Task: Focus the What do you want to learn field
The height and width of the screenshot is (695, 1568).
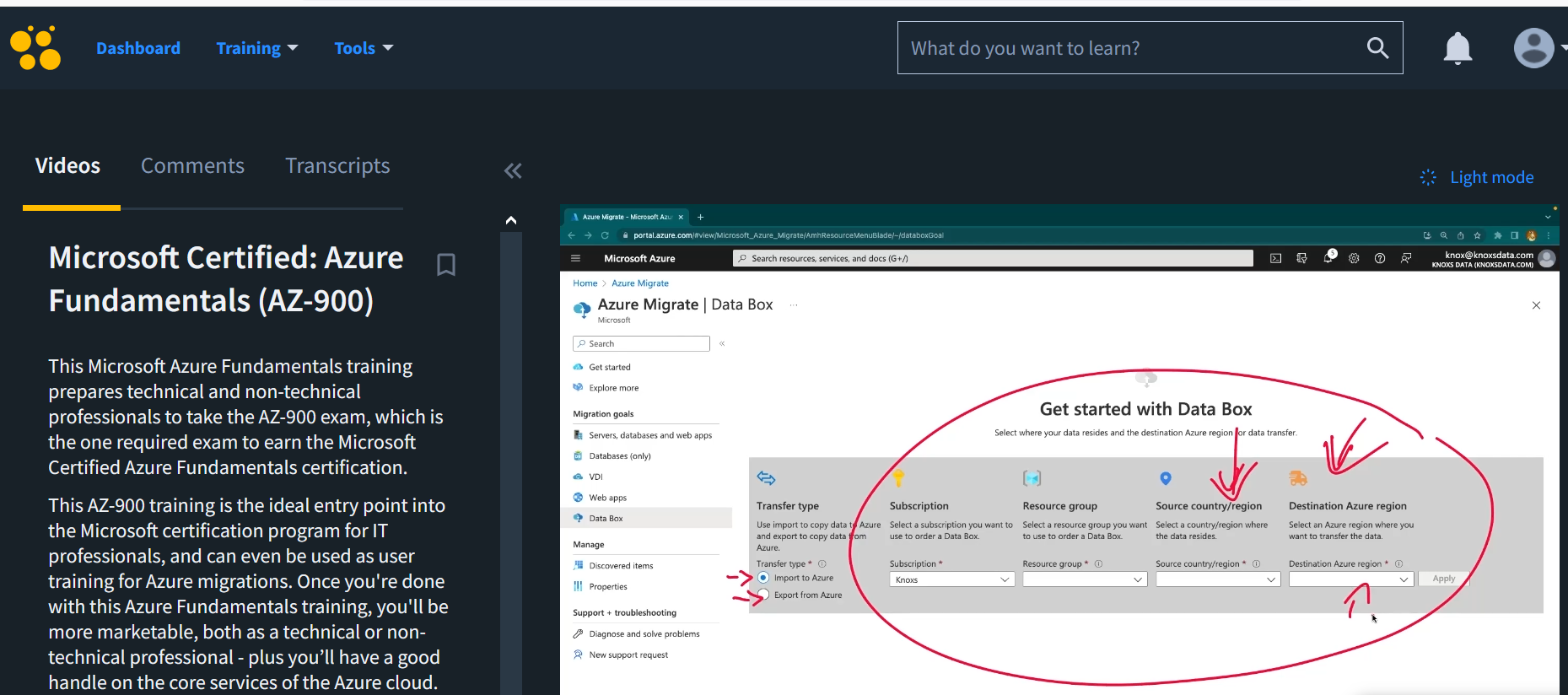Action: pyautogui.click(x=1130, y=48)
